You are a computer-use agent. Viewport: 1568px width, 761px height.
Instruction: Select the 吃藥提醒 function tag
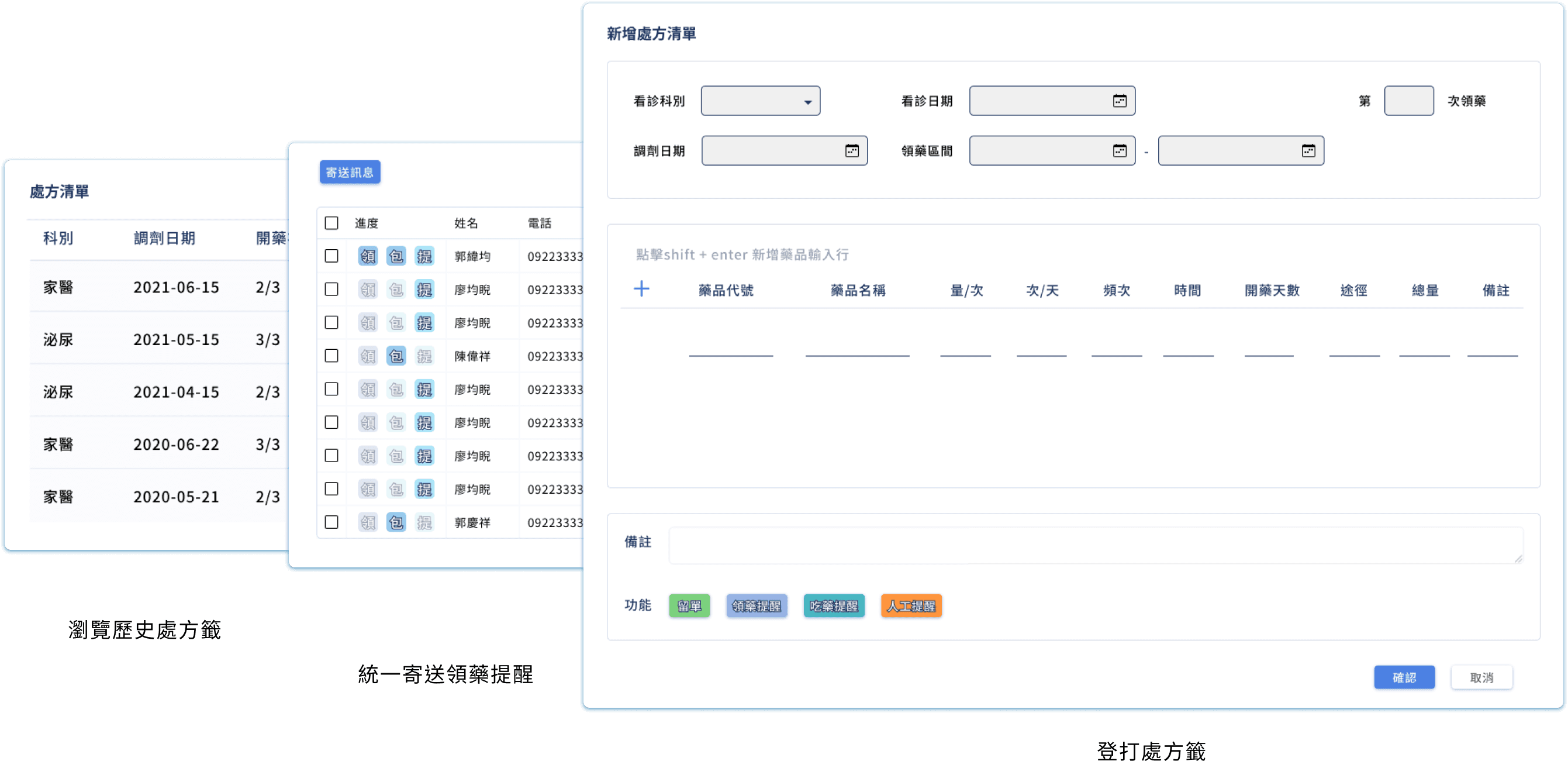pos(833,606)
